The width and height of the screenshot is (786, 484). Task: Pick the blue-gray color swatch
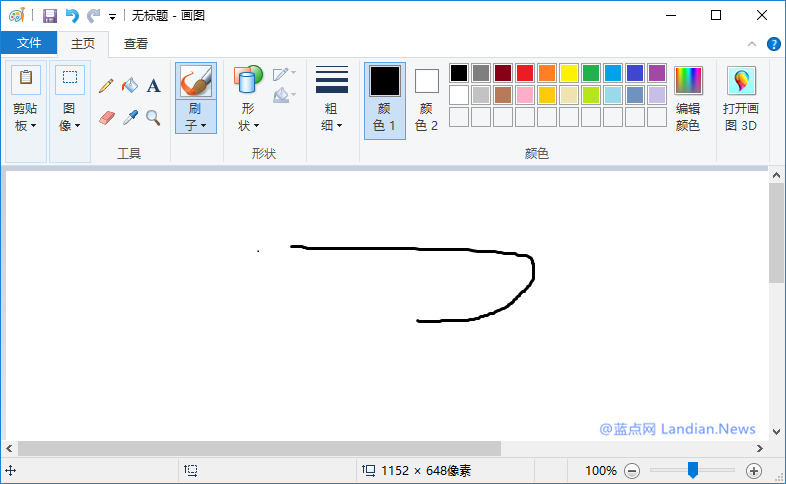point(635,95)
